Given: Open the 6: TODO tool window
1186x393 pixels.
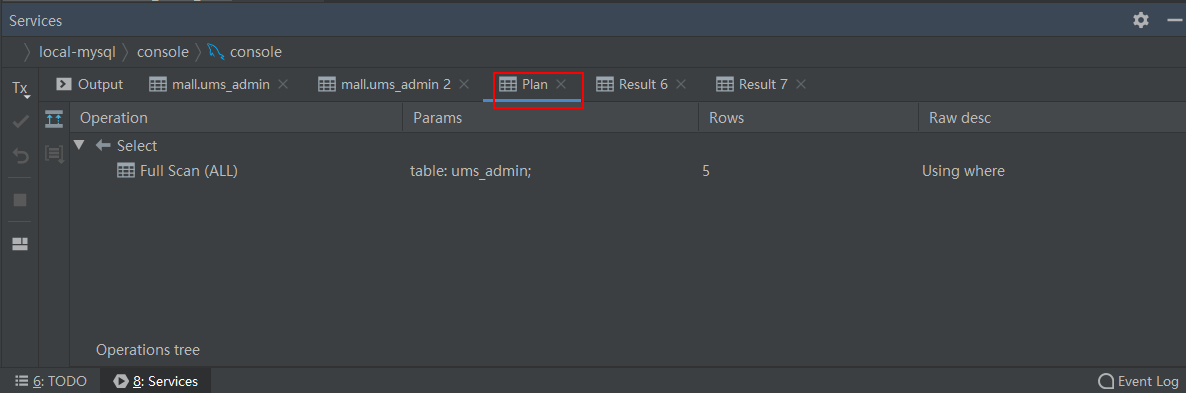Looking at the screenshot, I should 51,381.
